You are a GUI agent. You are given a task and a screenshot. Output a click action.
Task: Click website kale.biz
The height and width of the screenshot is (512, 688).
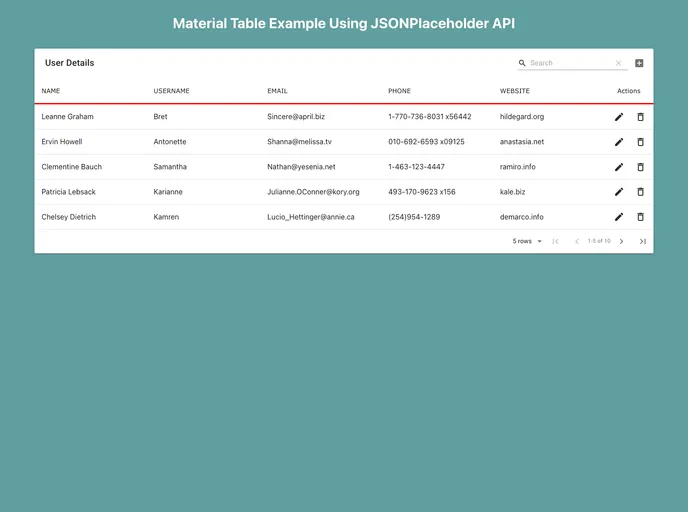point(512,192)
